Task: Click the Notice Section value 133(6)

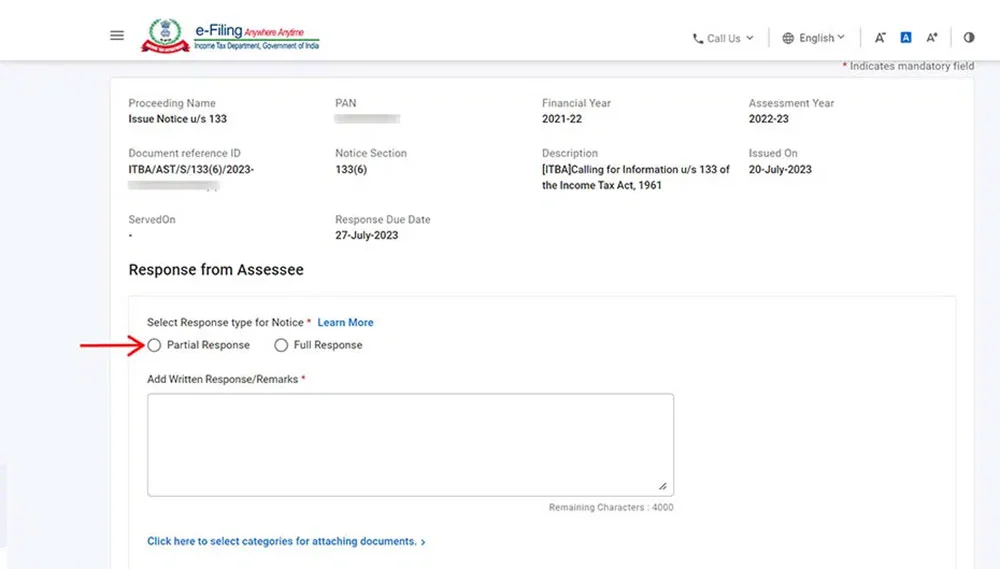Action: point(351,170)
